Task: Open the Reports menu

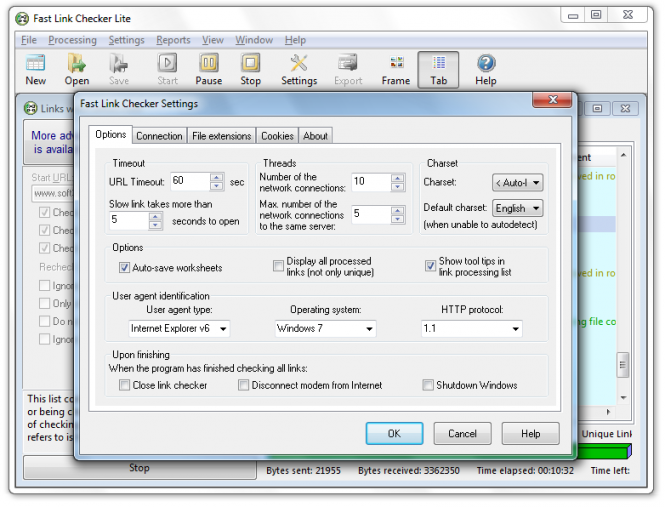Action: click(173, 40)
